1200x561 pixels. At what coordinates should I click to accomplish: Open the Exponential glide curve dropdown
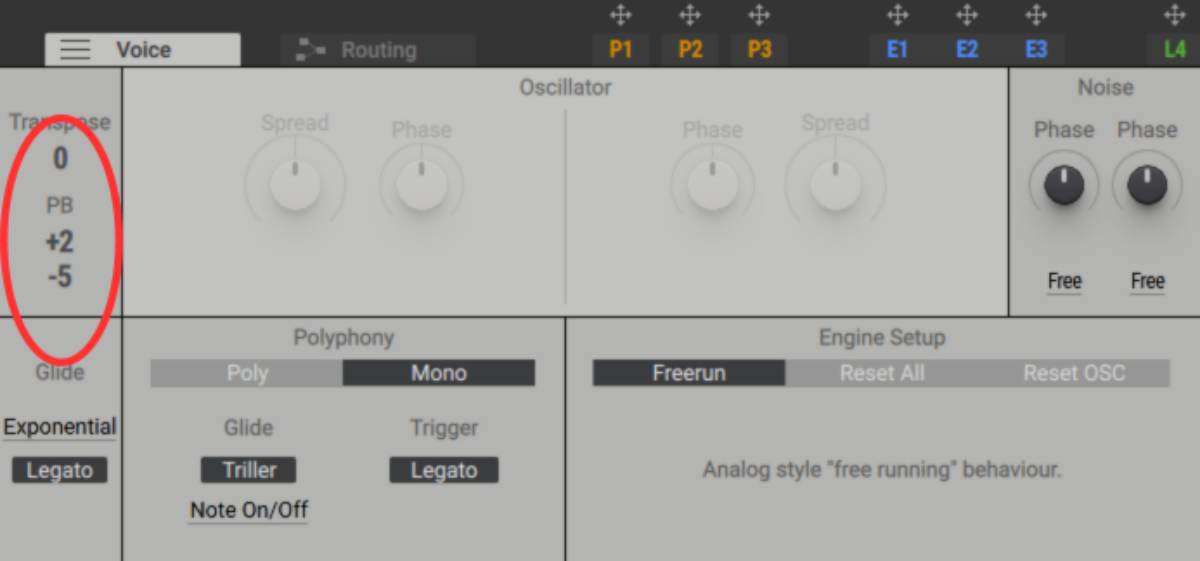[60, 427]
